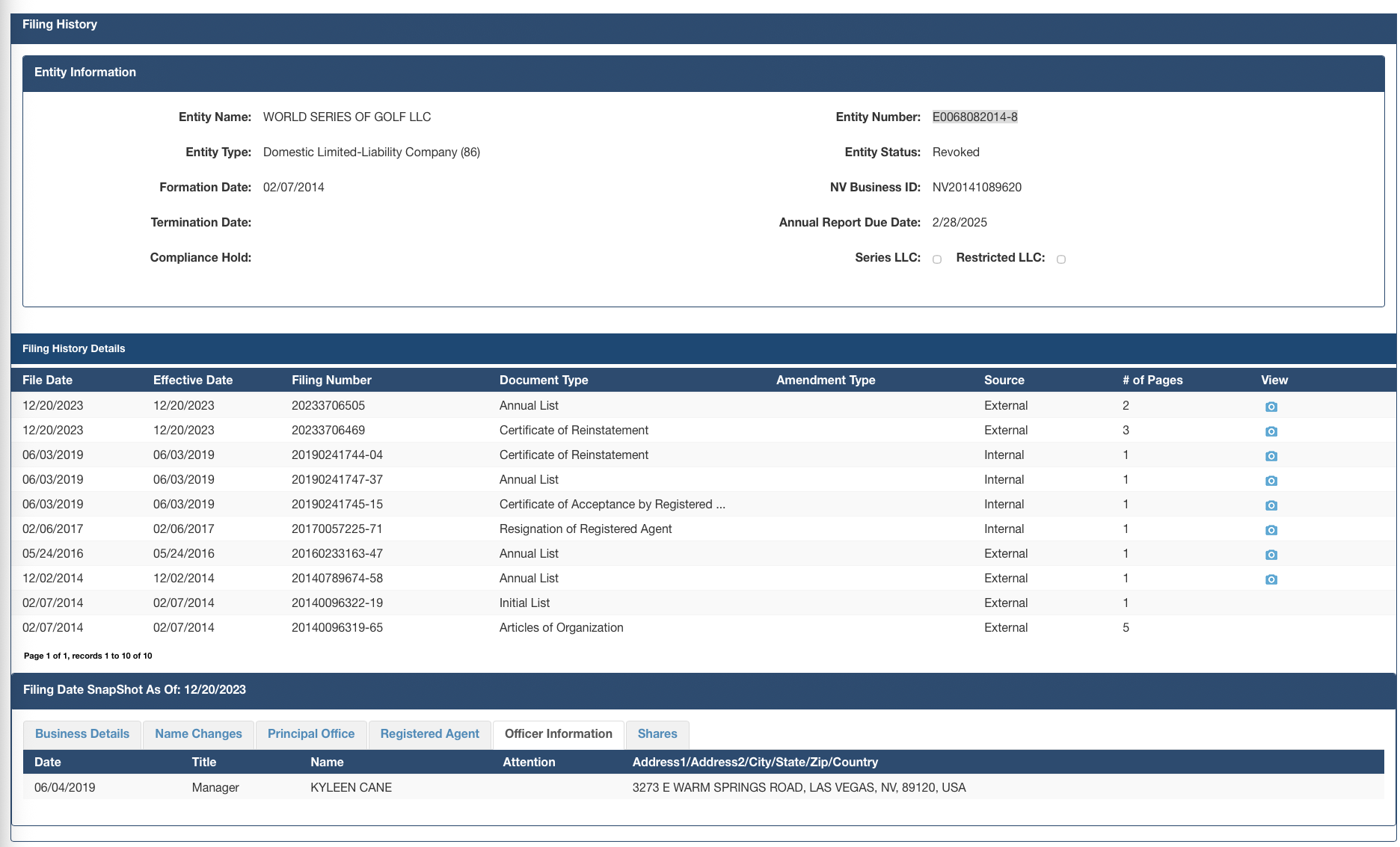The image size is (1400, 847).
Task: Click the File Date column header
Action: click(x=47, y=380)
